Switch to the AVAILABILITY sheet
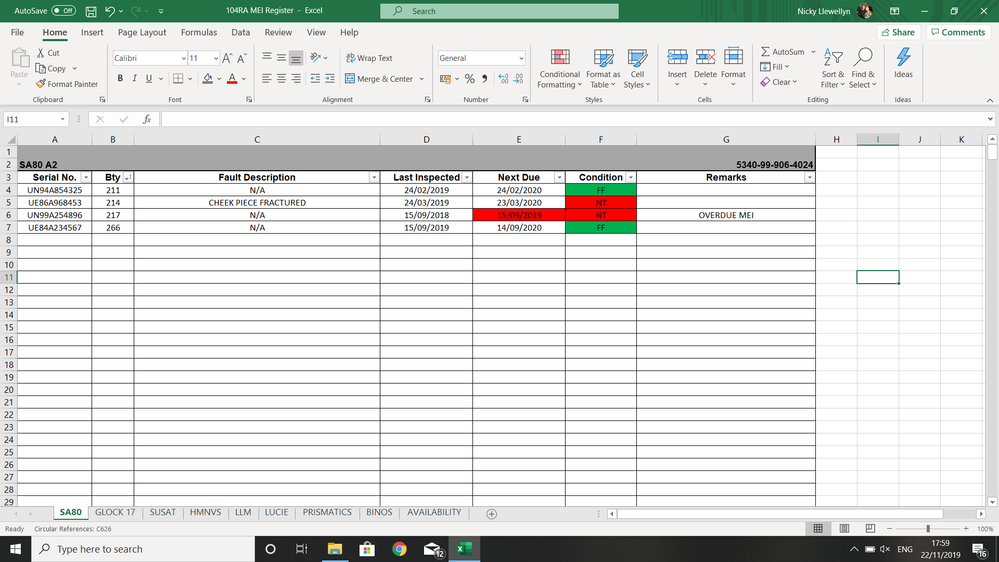This screenshot has width=999, height=562. (x=434, y=512)
